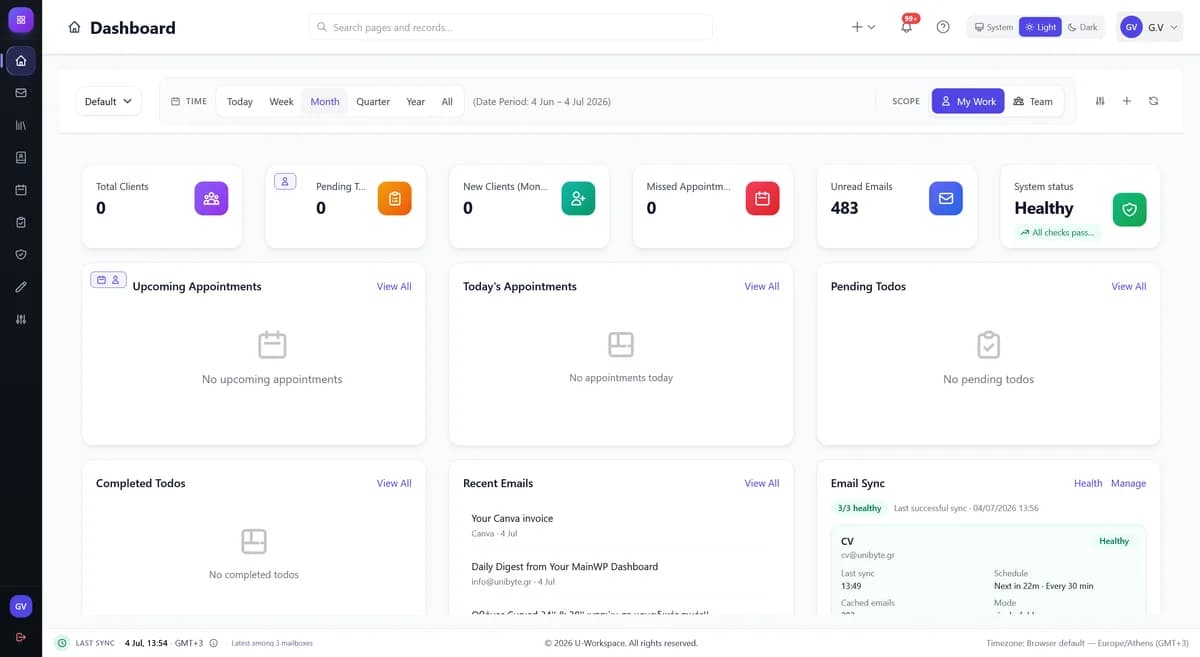This screenshot has height=657, width=1200.
Task: Open the G.V user account menu
Action: click(x=1150, y=27)
